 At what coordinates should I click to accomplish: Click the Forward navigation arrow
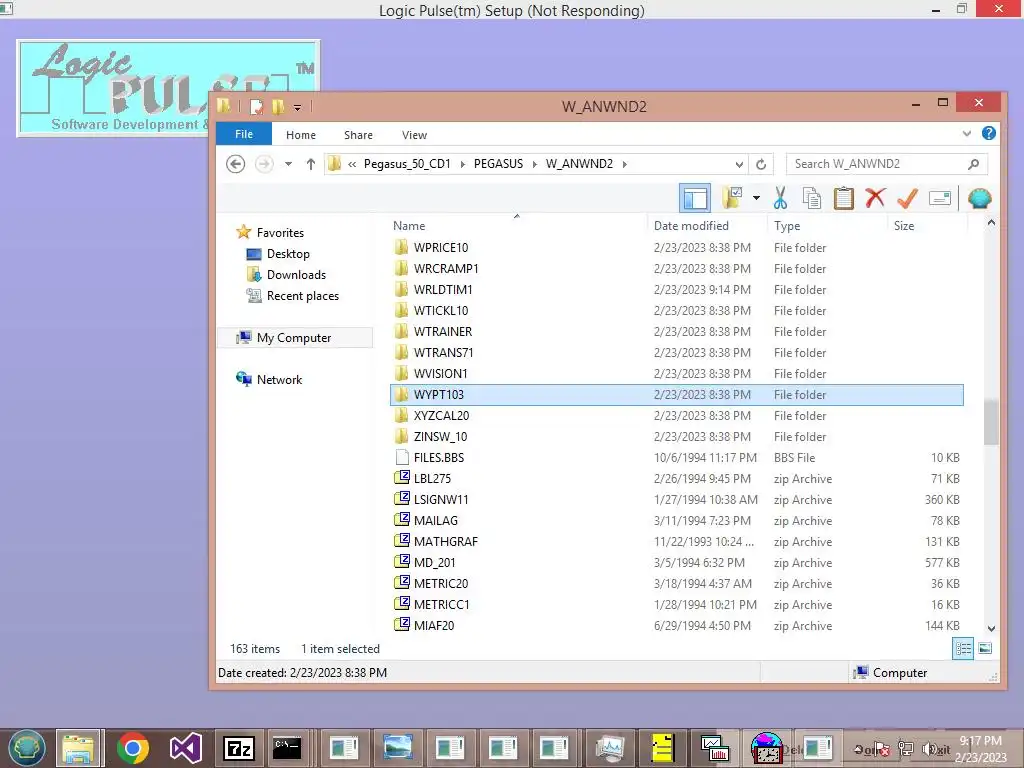[x=264, y=164]
